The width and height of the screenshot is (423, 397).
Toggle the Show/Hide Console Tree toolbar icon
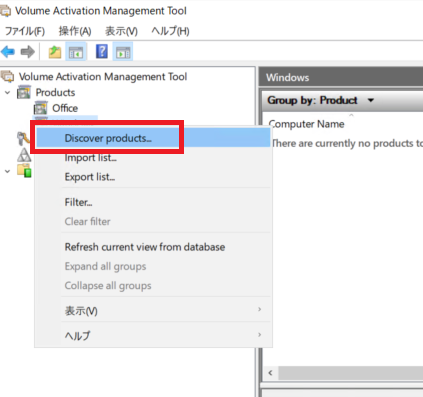pyautogui.click(x=76, y=52)
